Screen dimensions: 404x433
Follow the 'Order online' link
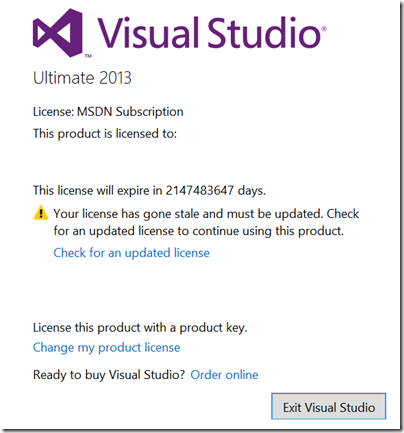[224, 375]
